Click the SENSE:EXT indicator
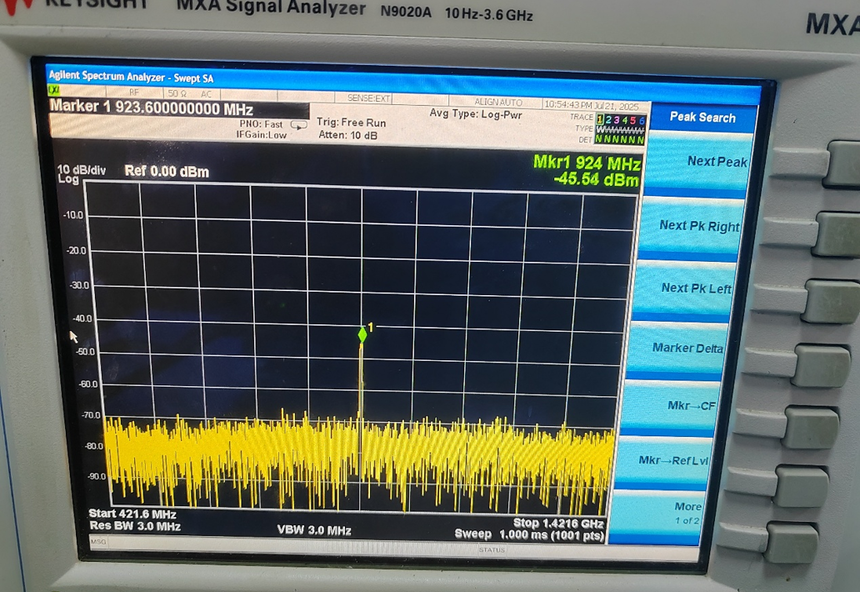The width and height of the screenshot is (860, 592). coord(369,98)
